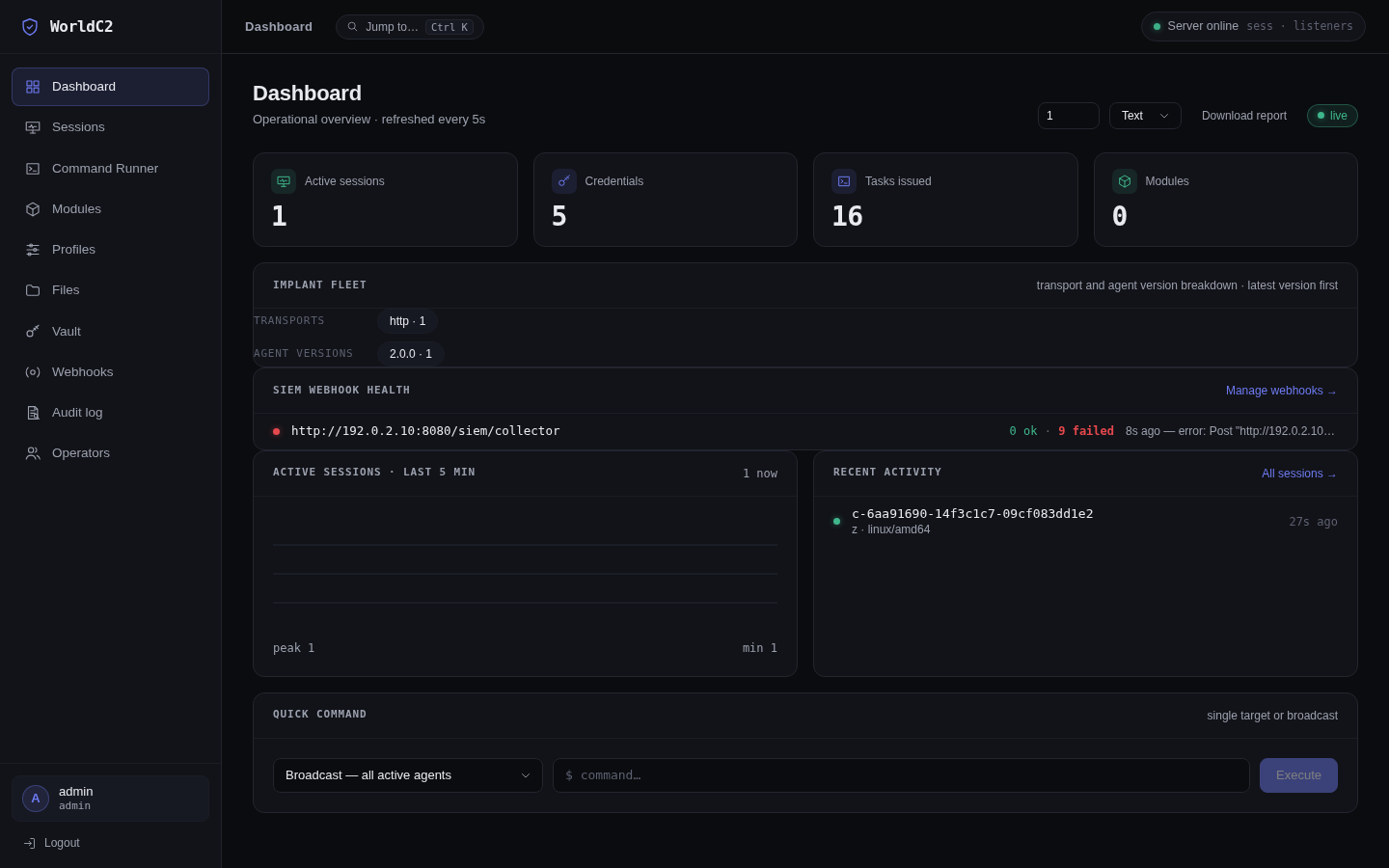Click the Vault key icon in sidebar
Screen dimensions: 1389x868
[33, 332]
